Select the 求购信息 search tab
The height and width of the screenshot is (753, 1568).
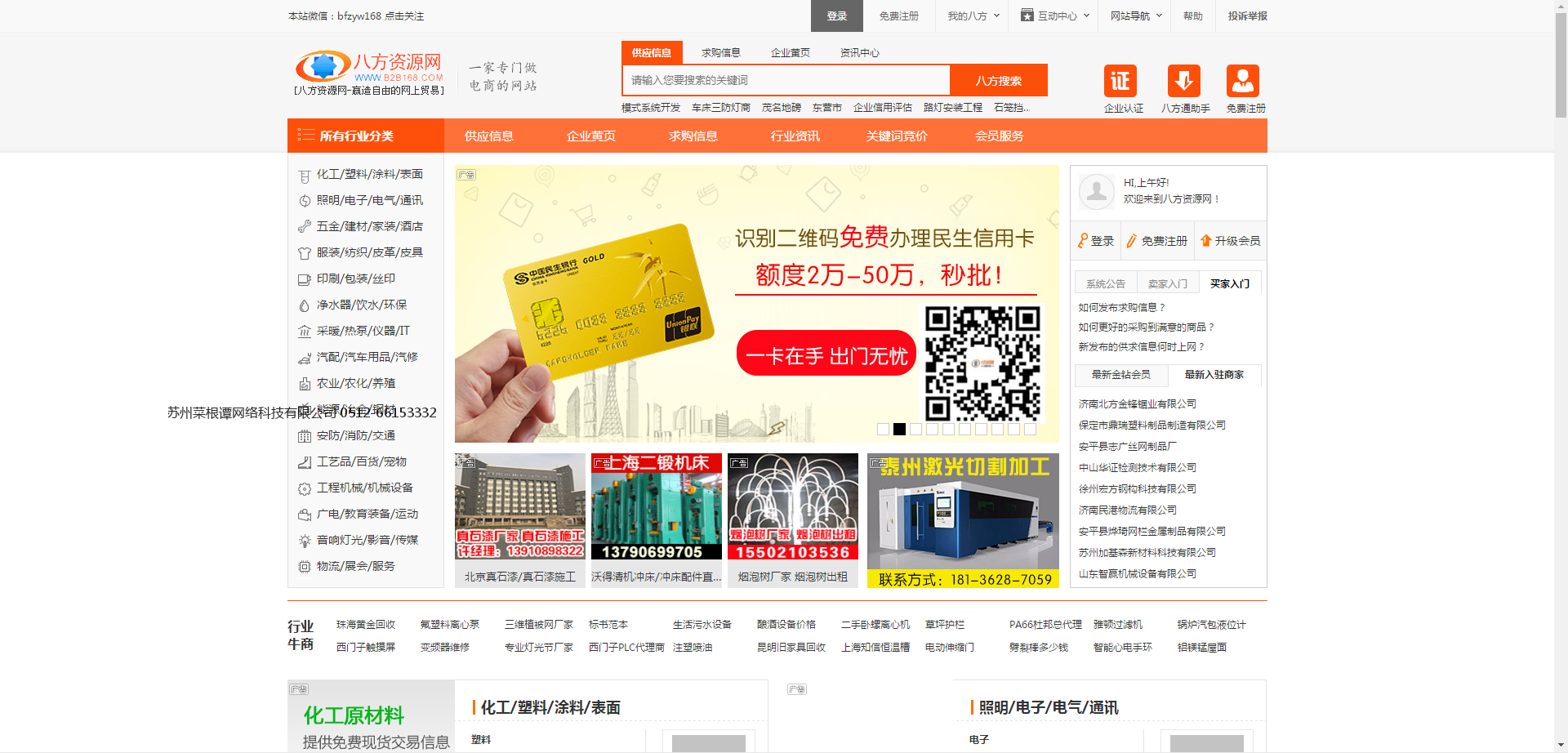(721, 52)
